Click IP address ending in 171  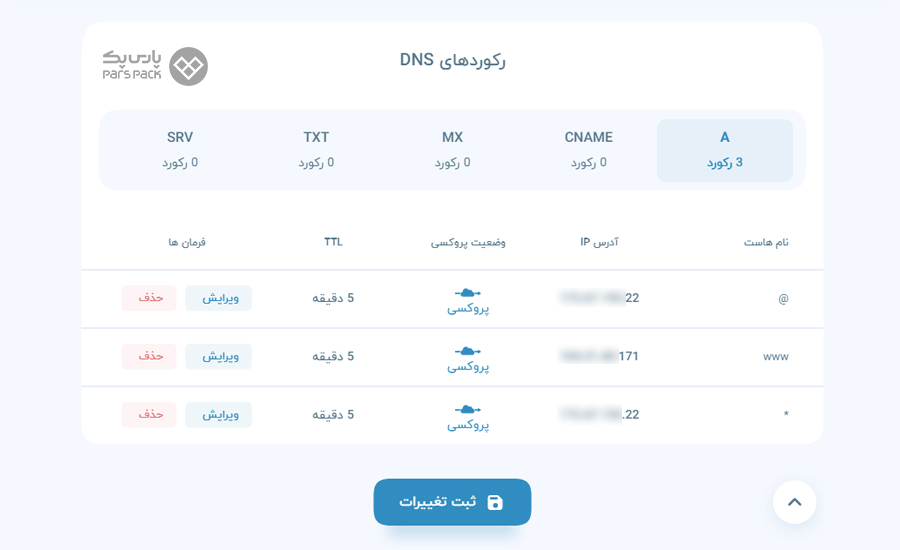pos(599,356)
